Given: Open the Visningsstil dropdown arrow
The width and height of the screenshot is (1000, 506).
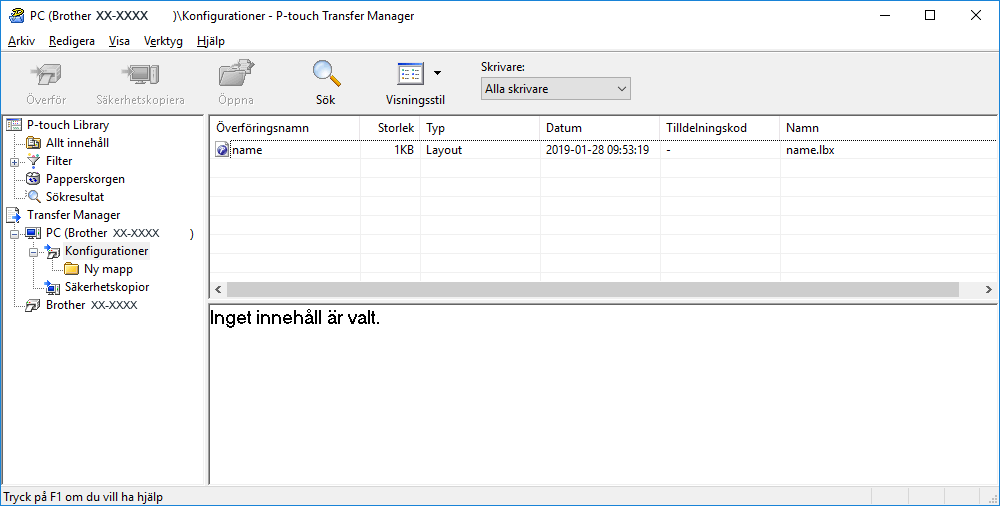Looking at the screenshot, I should tap(438, 73).
